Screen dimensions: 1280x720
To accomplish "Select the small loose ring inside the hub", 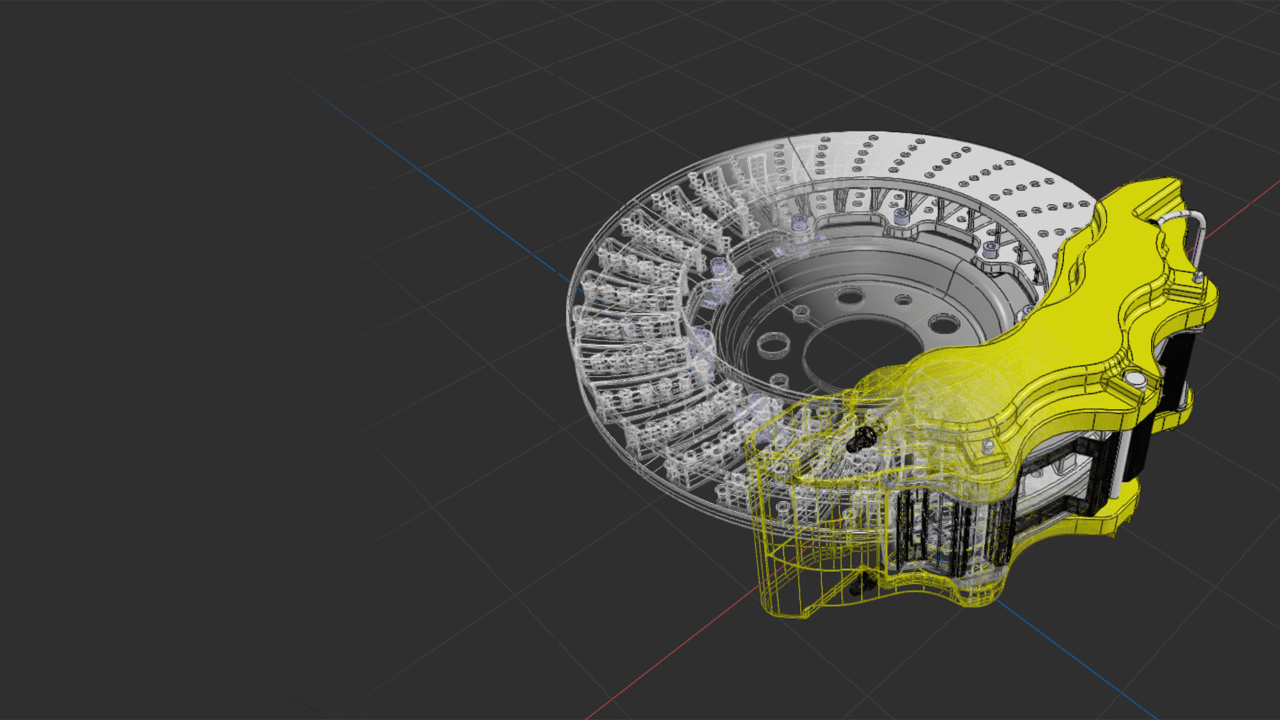I will point(772,345).
